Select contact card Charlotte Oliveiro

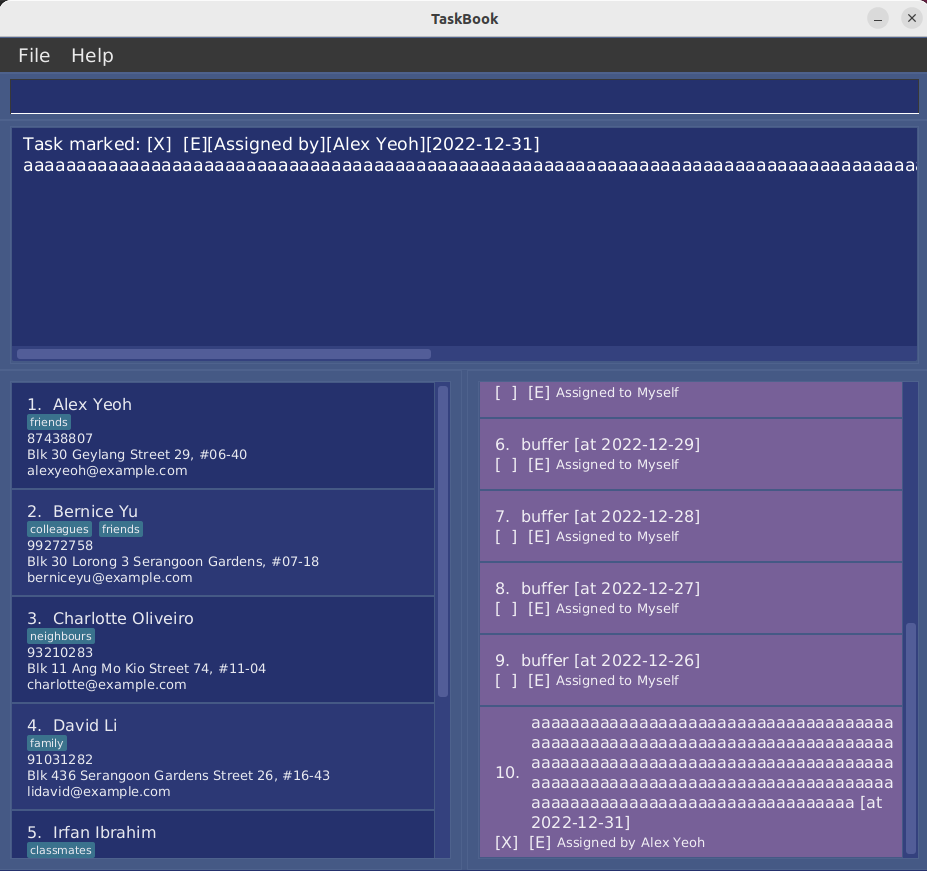pos(223,650)
